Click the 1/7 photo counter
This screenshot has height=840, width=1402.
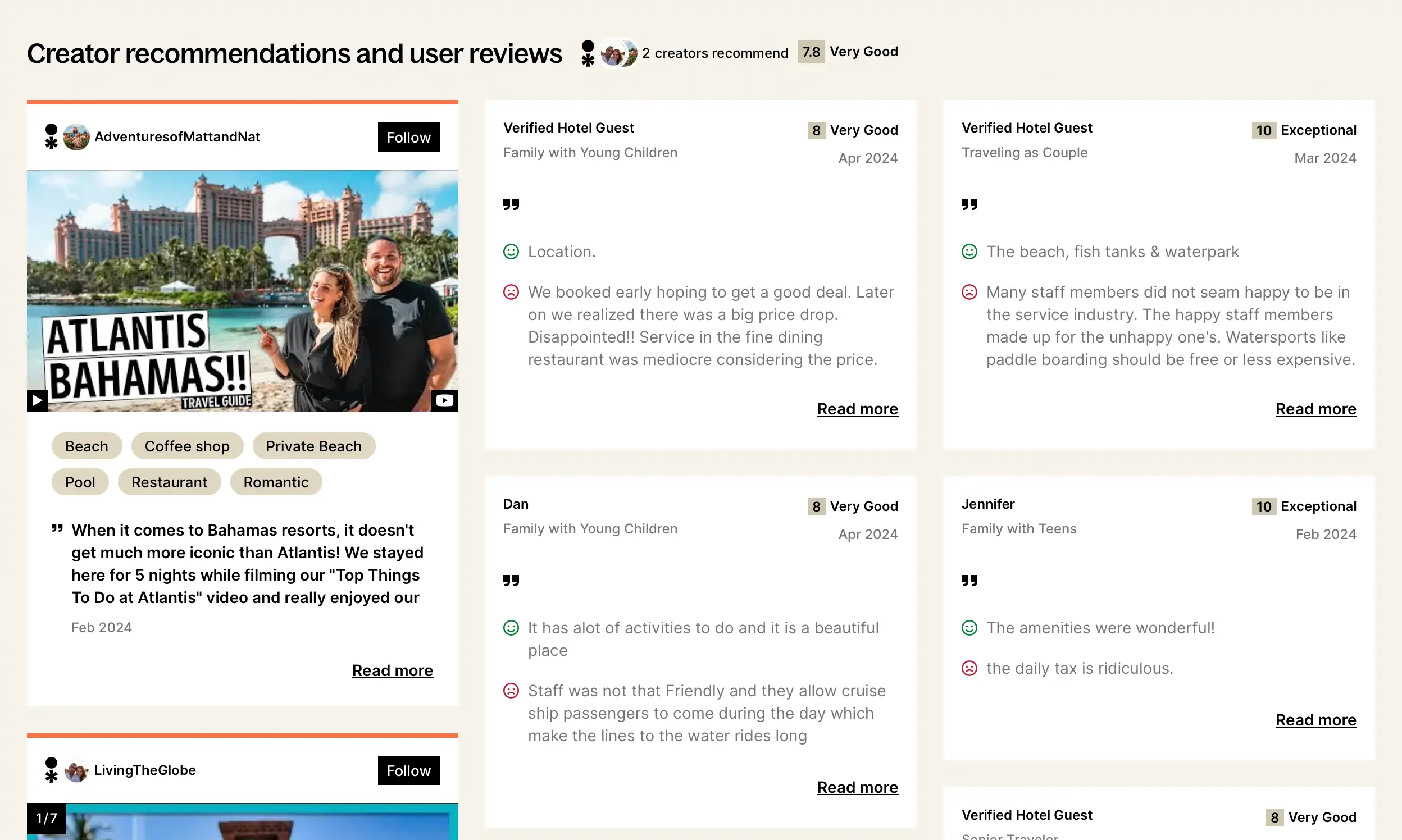click(x=47, y=819)
